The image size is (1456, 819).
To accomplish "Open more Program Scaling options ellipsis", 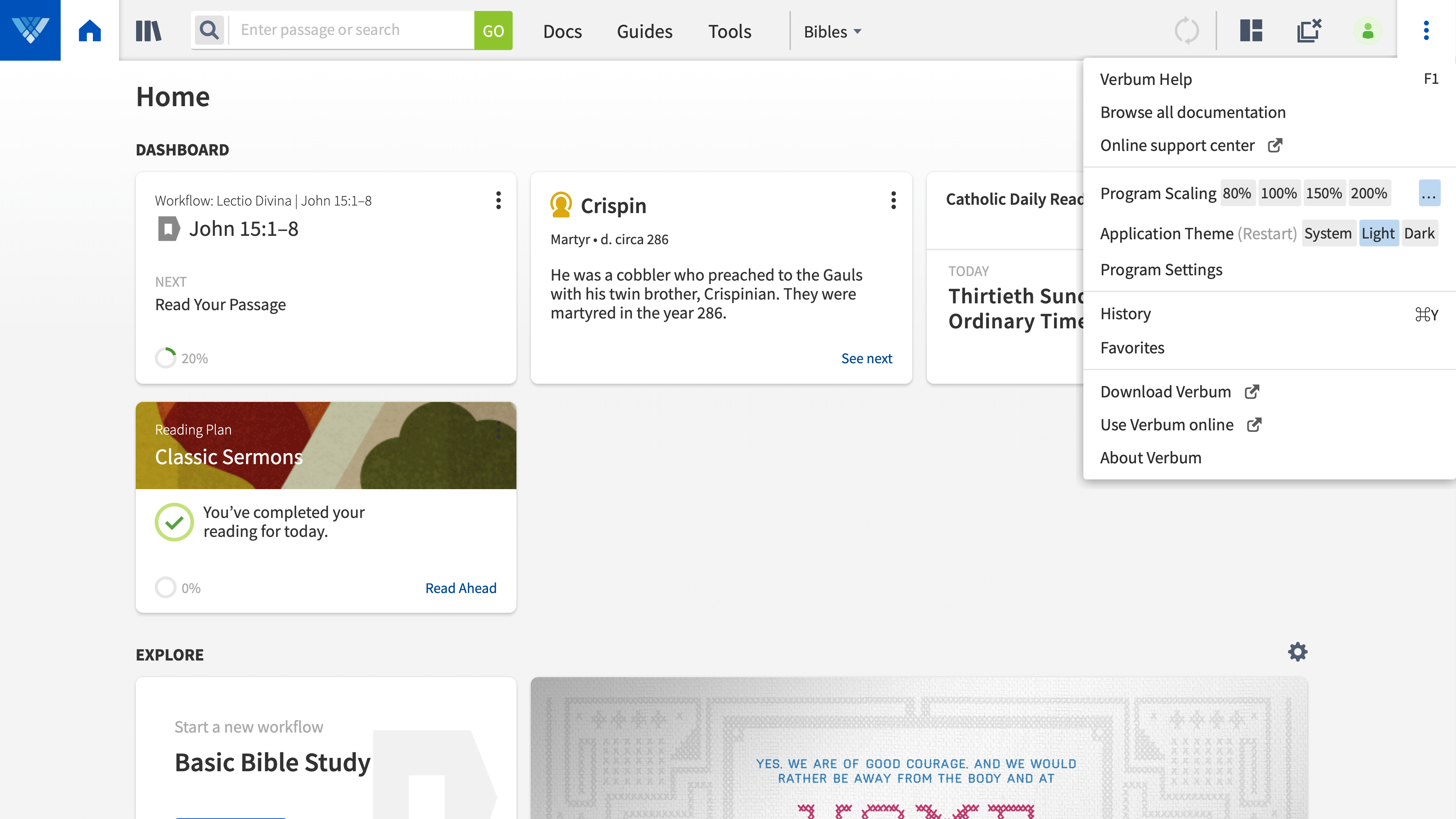I will click(1429, 193).
